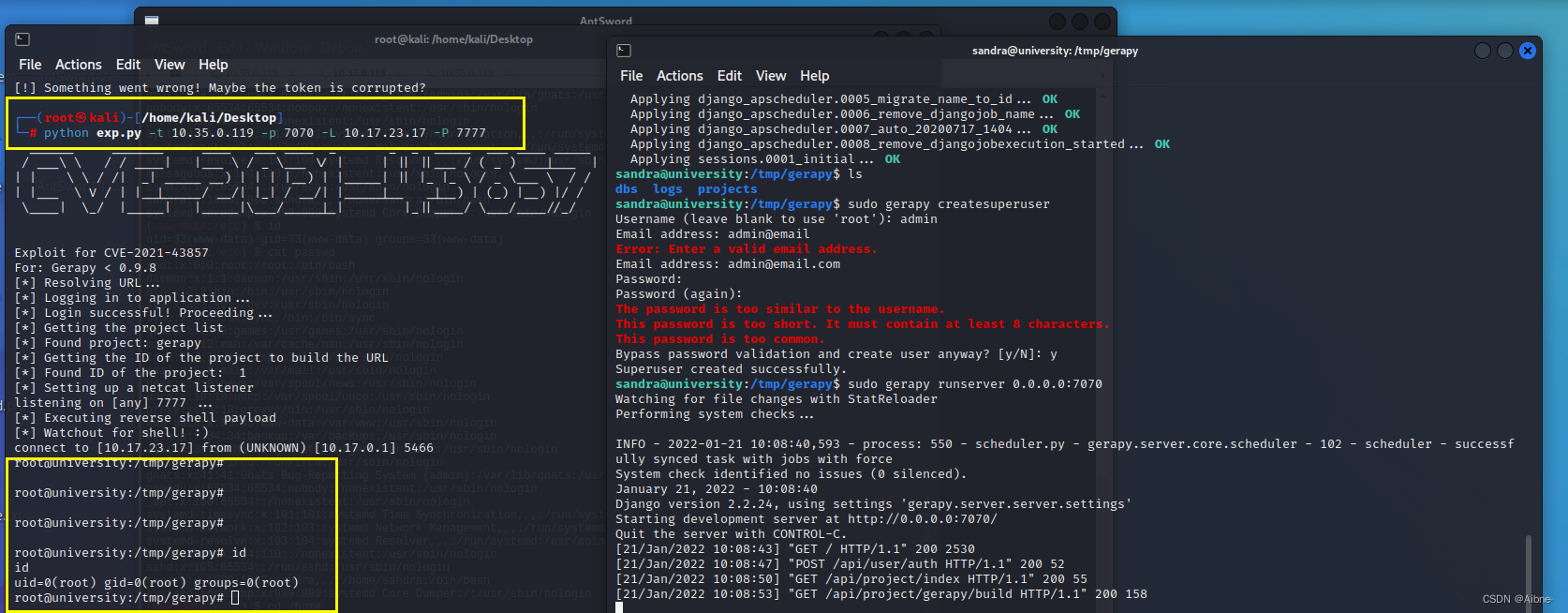Click 'Watching for file changes with StatReloader'
The image size is (1568, 613).
[x=777, y=399]
